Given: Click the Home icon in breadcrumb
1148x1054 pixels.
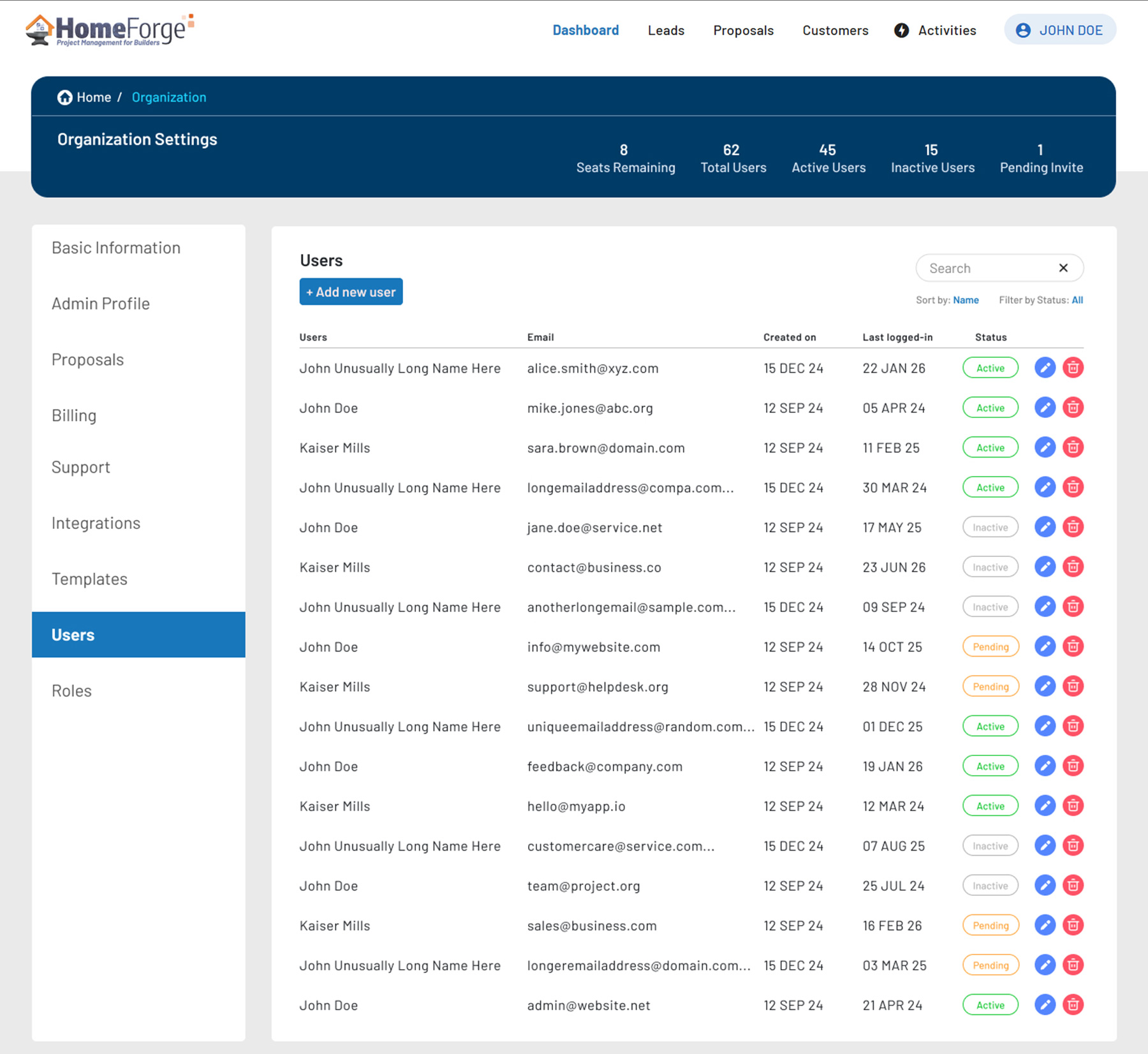Looking at the screenshot, I should click(64, 98).
